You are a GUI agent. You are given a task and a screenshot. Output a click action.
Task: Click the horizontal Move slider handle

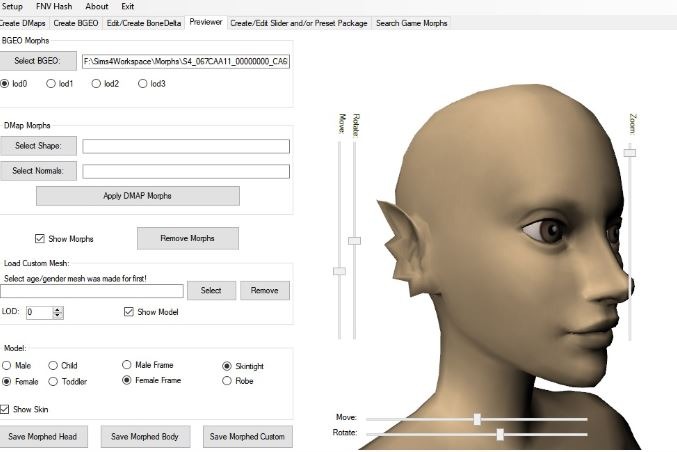(x=477, y=419)
